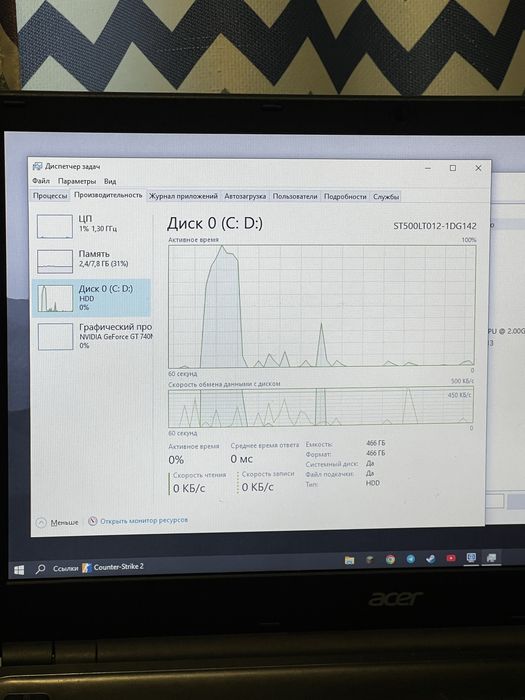
Task: Click the Task Manager title bar icon
Action: pyautogui.click(x=38, y=167)
